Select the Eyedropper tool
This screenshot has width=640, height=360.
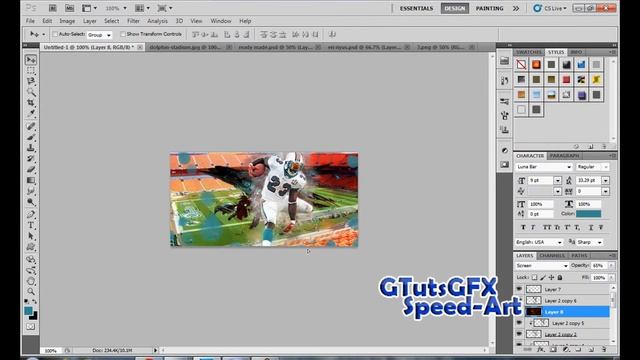tap(31, 113)
